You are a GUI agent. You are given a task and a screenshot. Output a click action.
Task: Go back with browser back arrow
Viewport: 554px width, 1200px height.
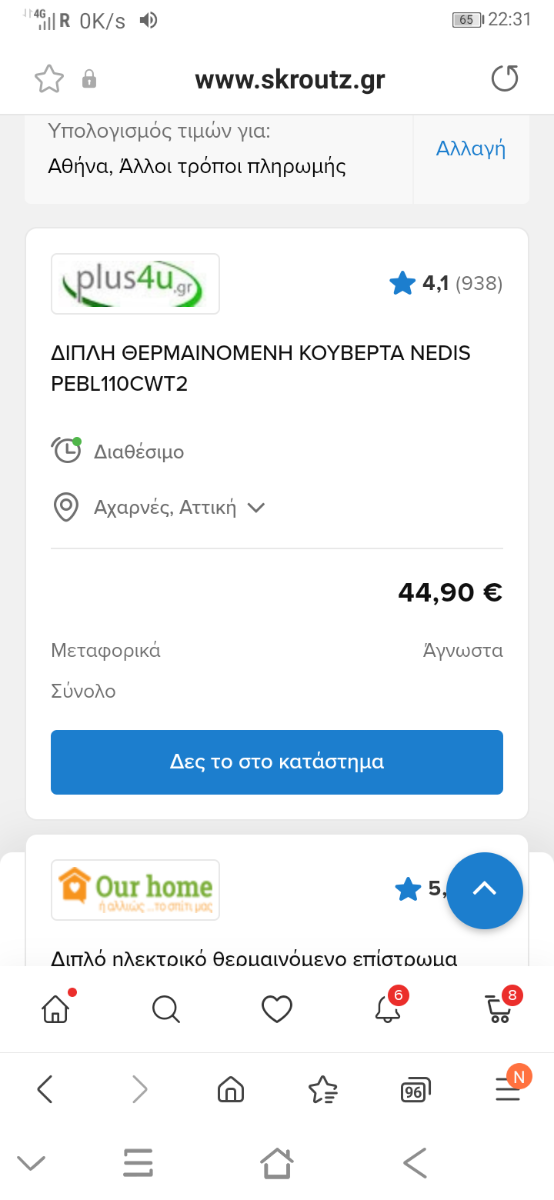point(45,1089)
